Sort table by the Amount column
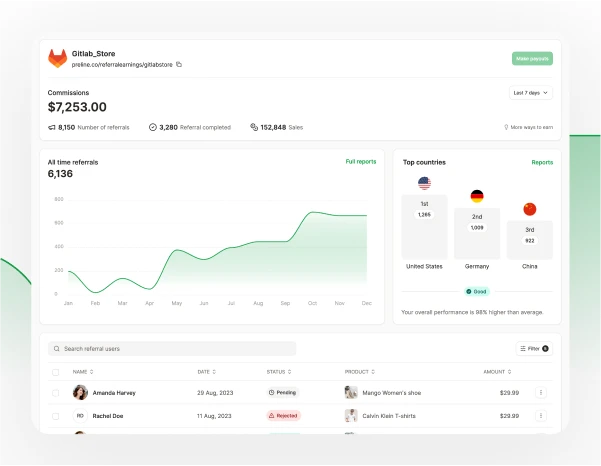Screen dimensions: 601x466 [497, 372]
